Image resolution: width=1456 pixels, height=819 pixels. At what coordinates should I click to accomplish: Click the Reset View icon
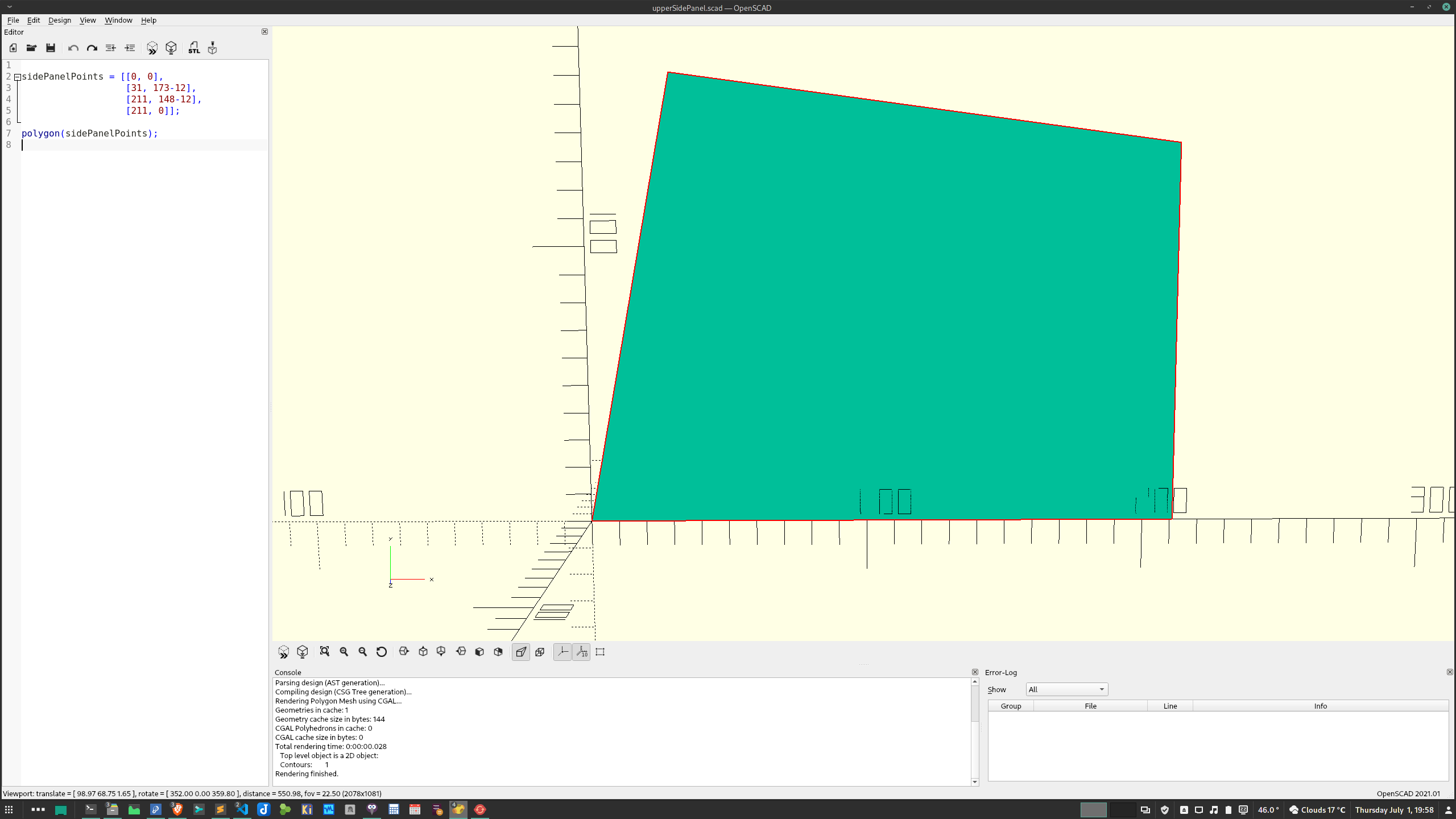point(382,652)
